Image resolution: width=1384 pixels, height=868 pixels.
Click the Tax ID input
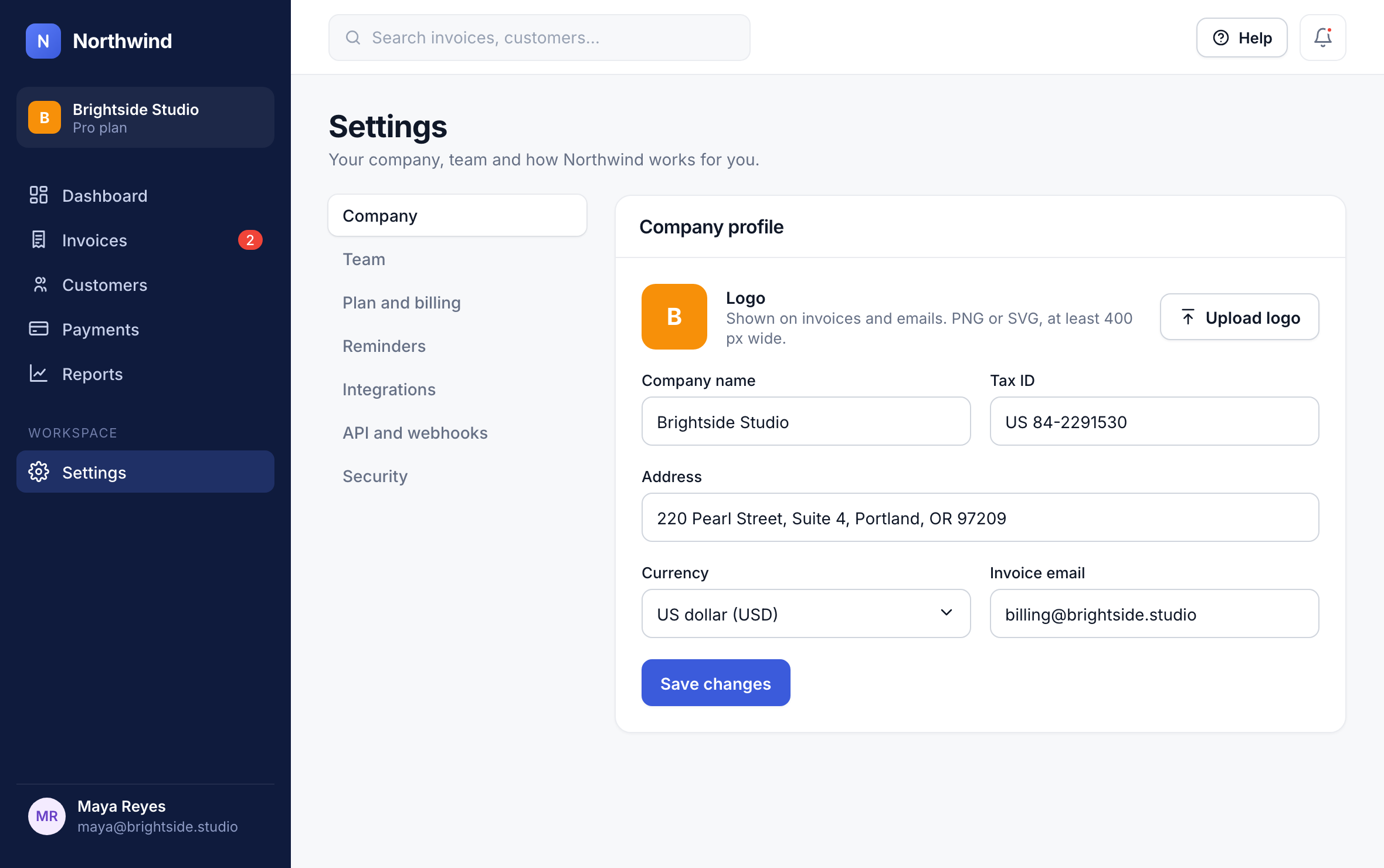(x=1154, y=421)
